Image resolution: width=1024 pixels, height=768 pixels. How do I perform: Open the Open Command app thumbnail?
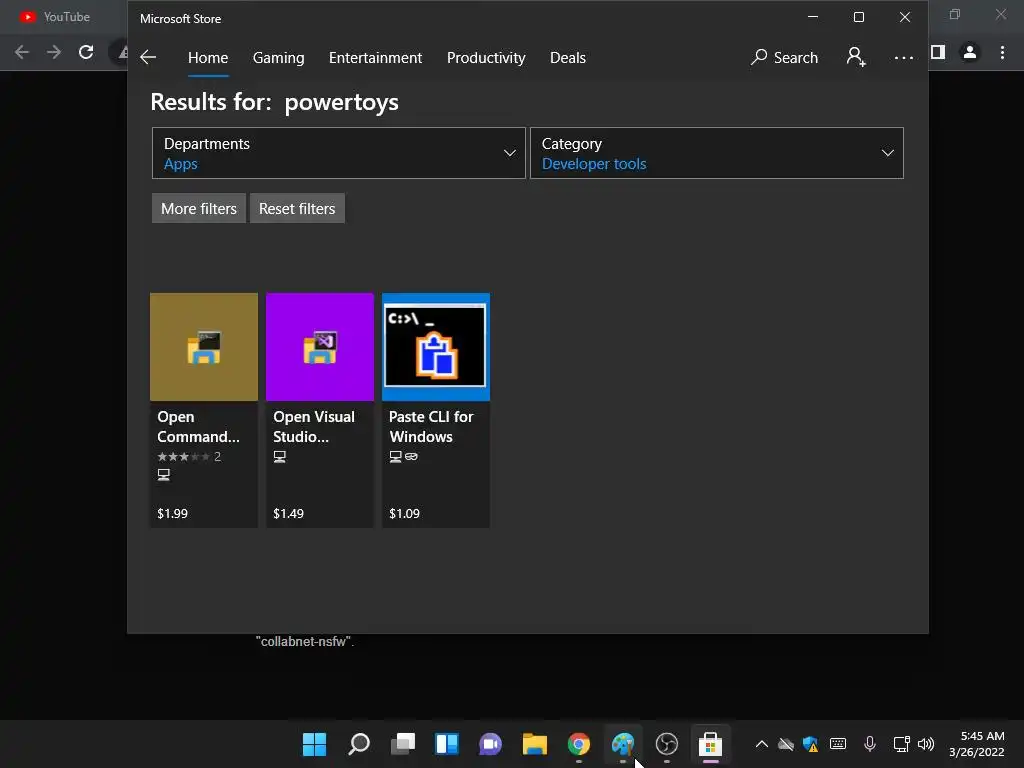pyautogui.click(x=204, y=347)
